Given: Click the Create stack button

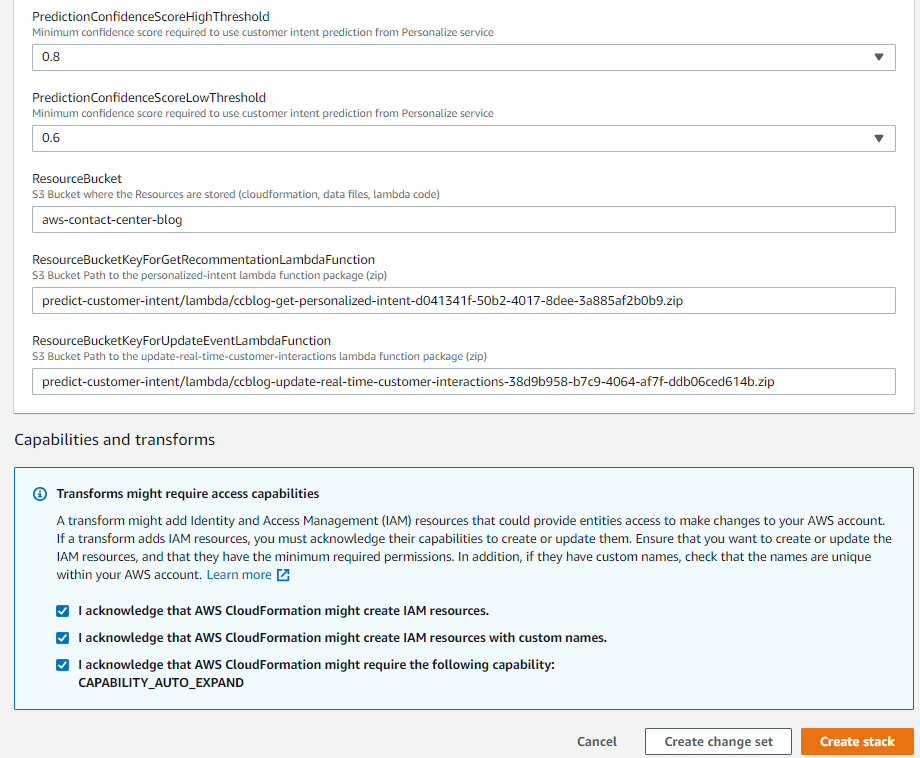Looking at the screenshot, I should pos(857,741).
